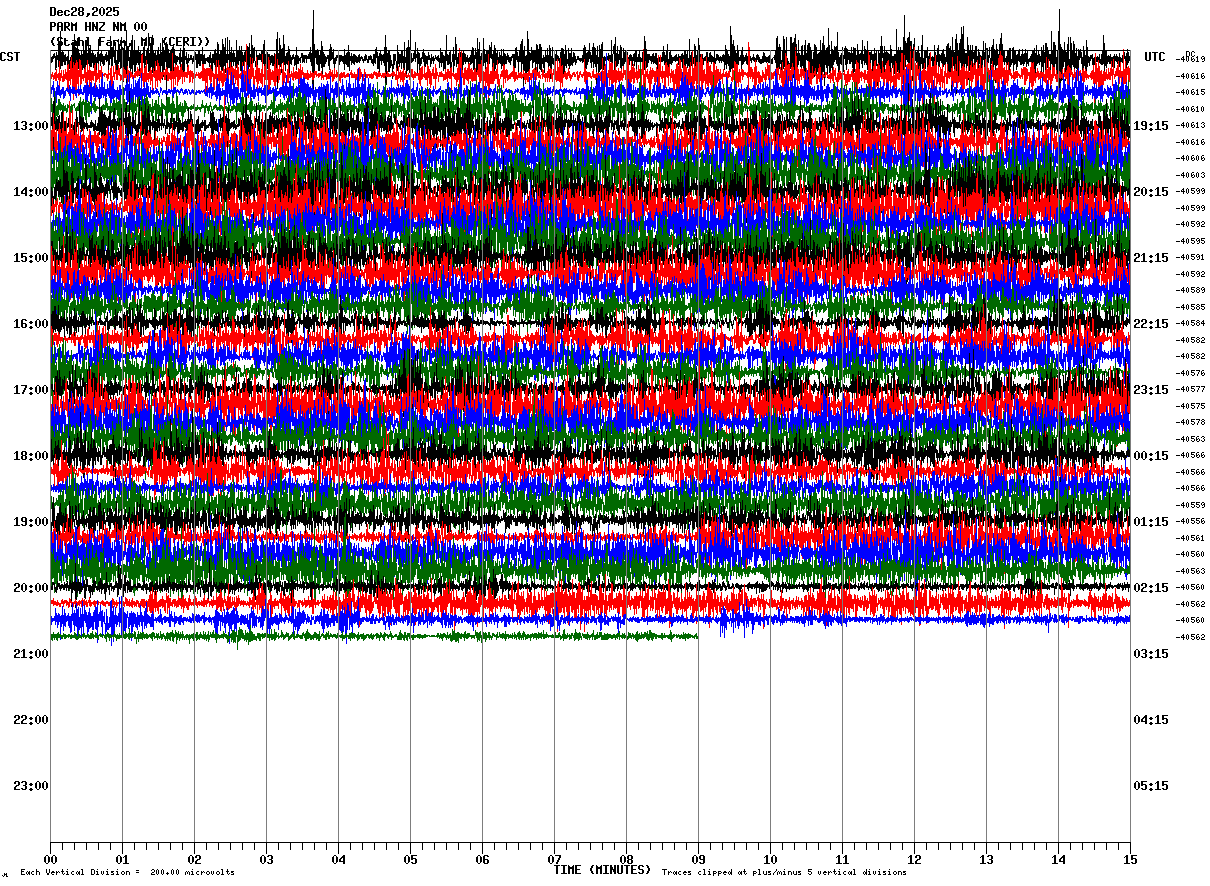Select the DC offset value -40595
Image resolution: width=1210 pixels, height=886 pixels.
[1191, 241]
